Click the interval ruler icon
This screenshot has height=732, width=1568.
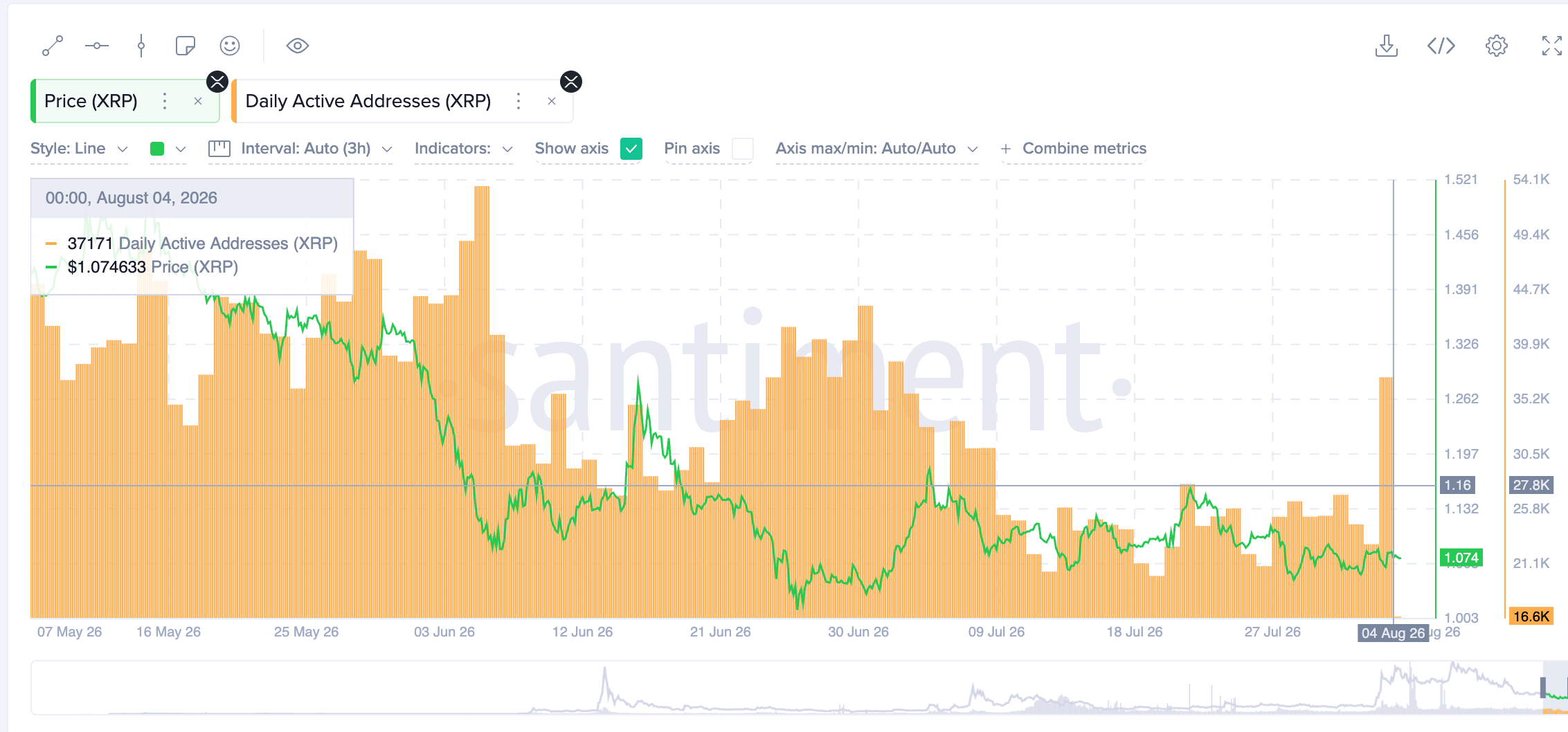point(219,149)
